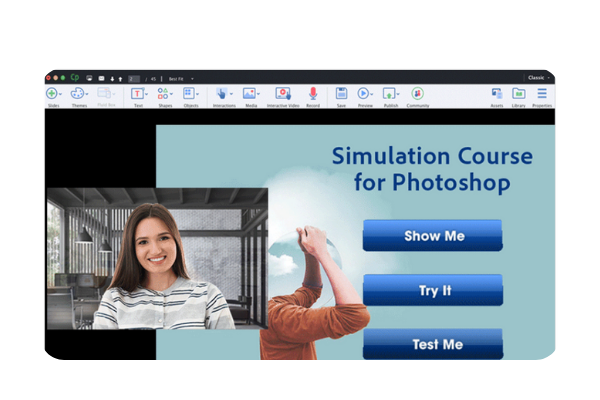The height and width of the screenshot is (400, 600).
Task: Click the slide number input field
Action: click(134, 79)
